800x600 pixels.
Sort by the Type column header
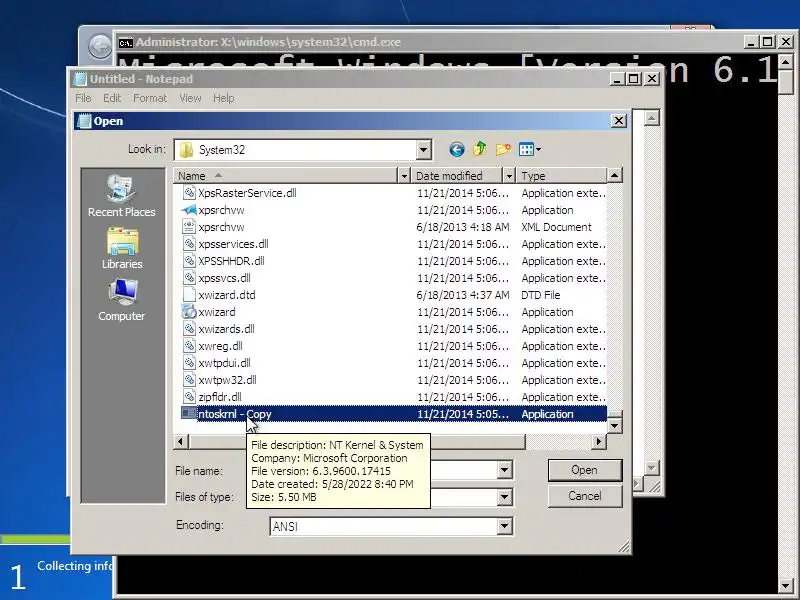[x=561, y=176]
